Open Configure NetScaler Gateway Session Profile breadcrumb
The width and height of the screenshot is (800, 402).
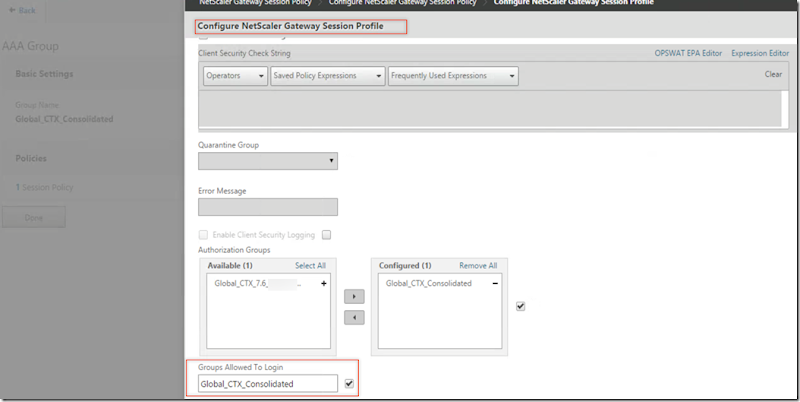click(x=573, y=3)
